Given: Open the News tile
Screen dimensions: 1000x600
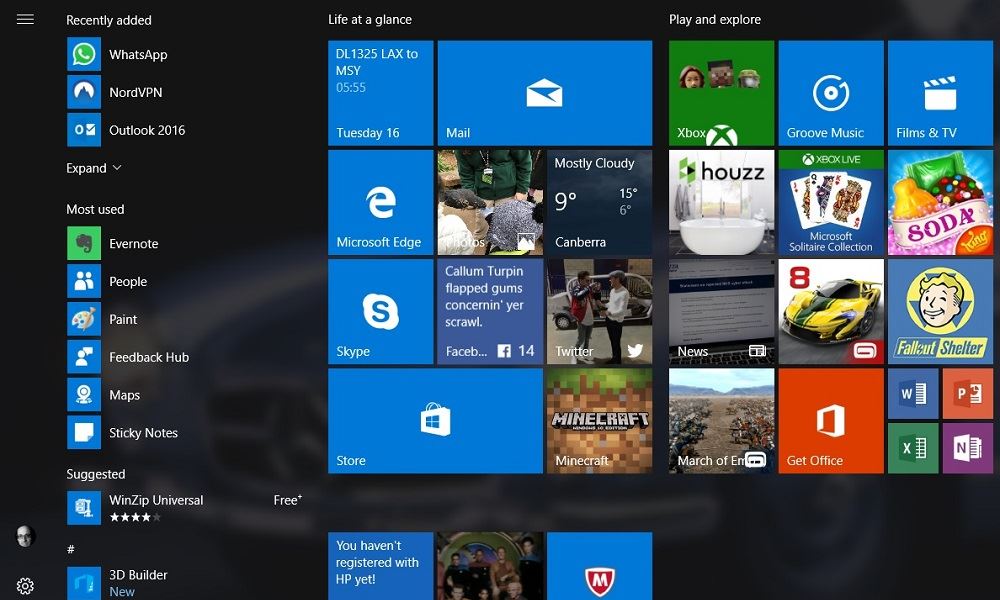Looking at the screenshot, I should tap(721, 312).
